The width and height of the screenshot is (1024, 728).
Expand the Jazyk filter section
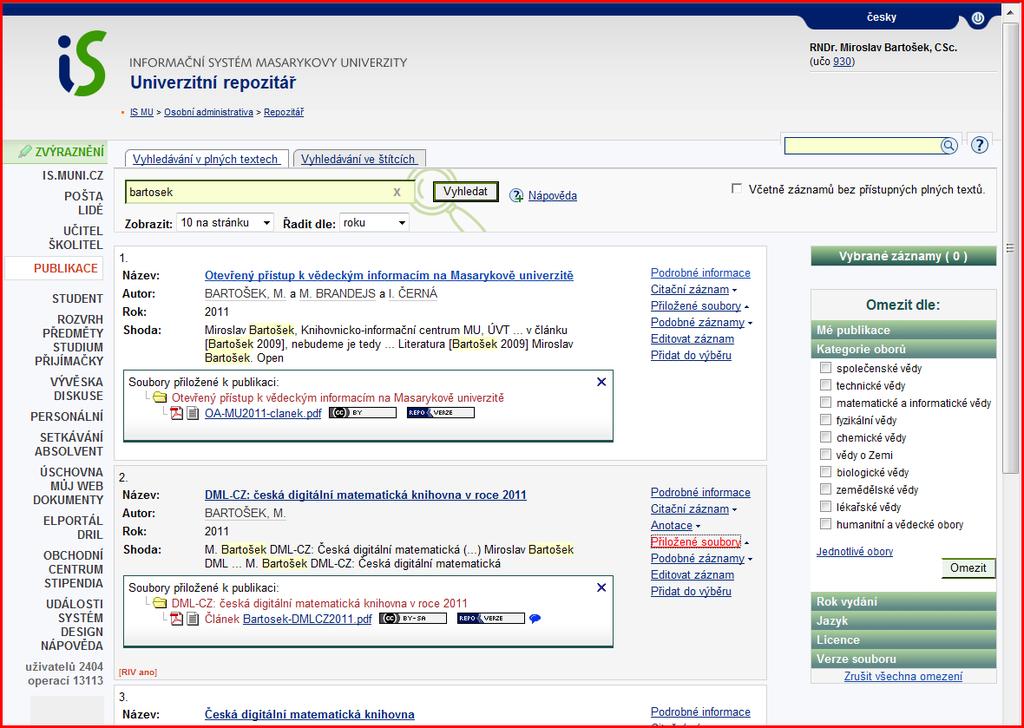pyautogui.click(x=903, y=620)
